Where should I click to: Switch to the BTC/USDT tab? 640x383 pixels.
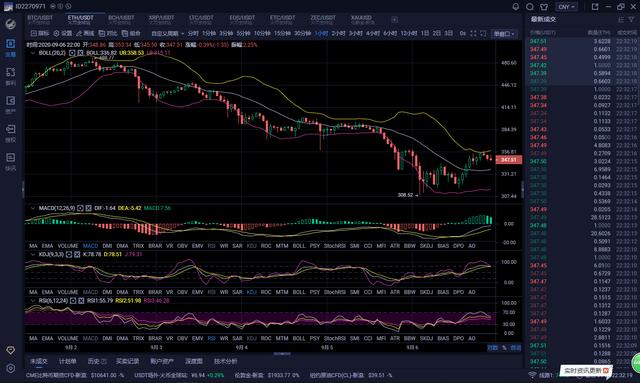coord(40,20)
